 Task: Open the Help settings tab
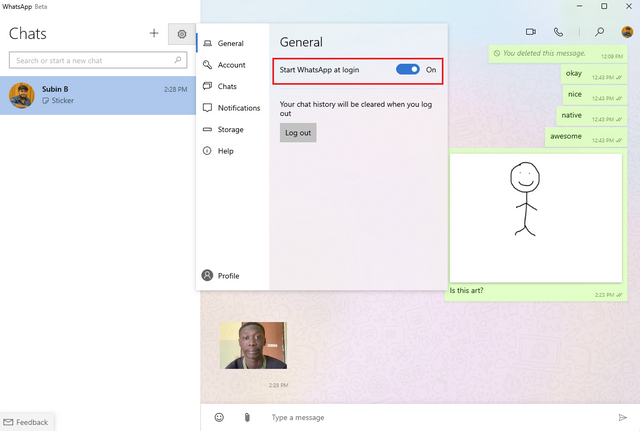click(x=233, y=151)
